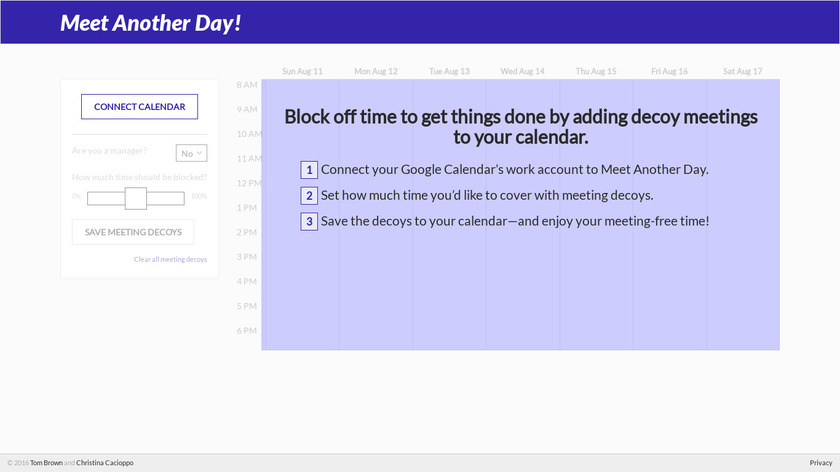Click the 6 PM time row label

247,330
